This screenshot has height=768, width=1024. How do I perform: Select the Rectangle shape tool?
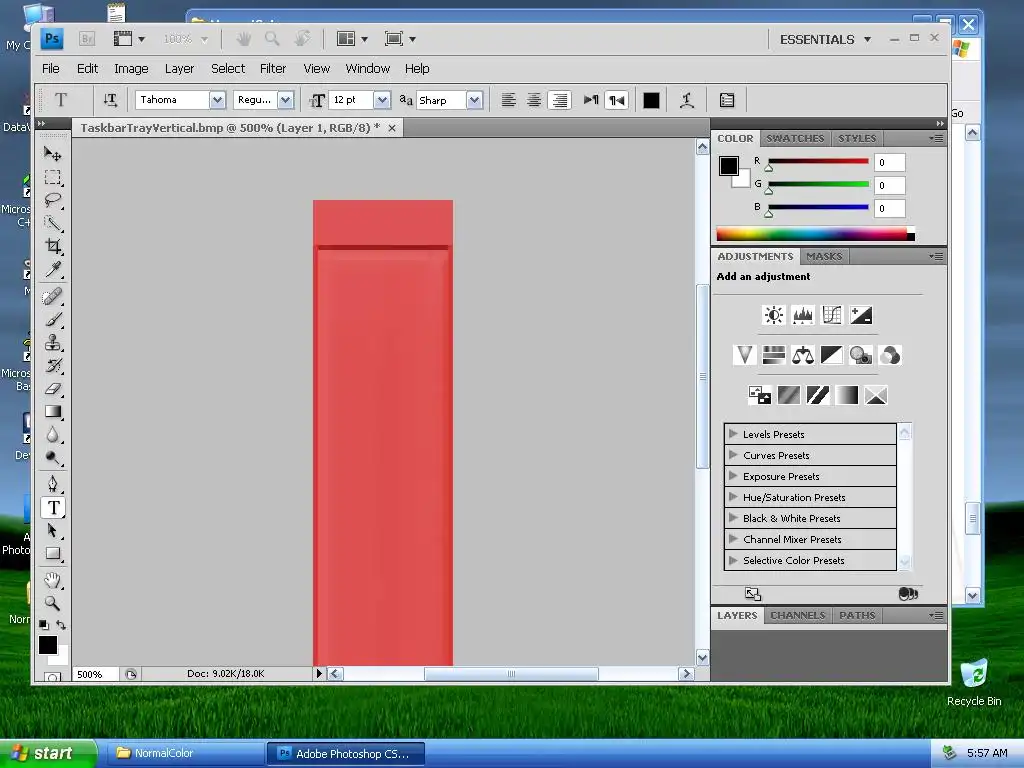(x=52, y=554)
